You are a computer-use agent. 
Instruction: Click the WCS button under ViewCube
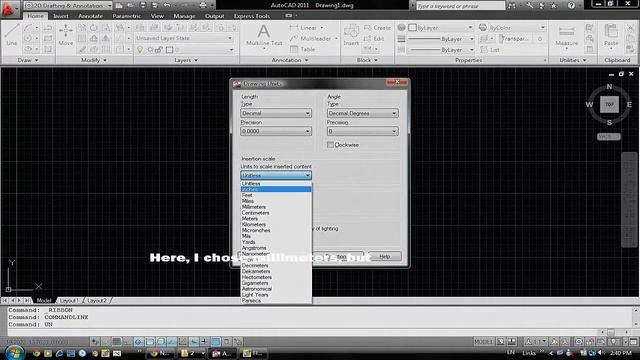point(609,136)
